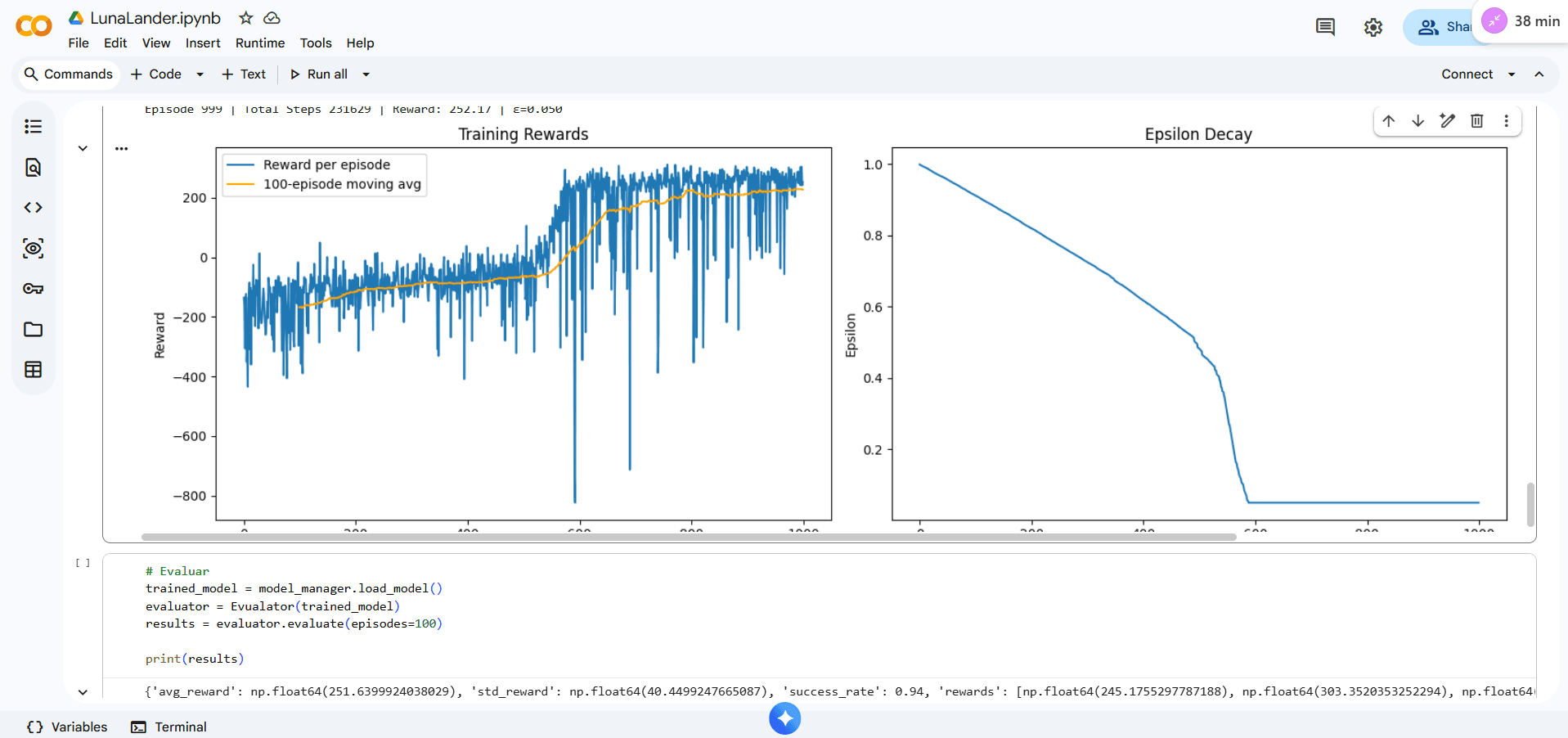Open the secrets key panel
Viewport: 1568px width, 738px height.
(33, 289)
